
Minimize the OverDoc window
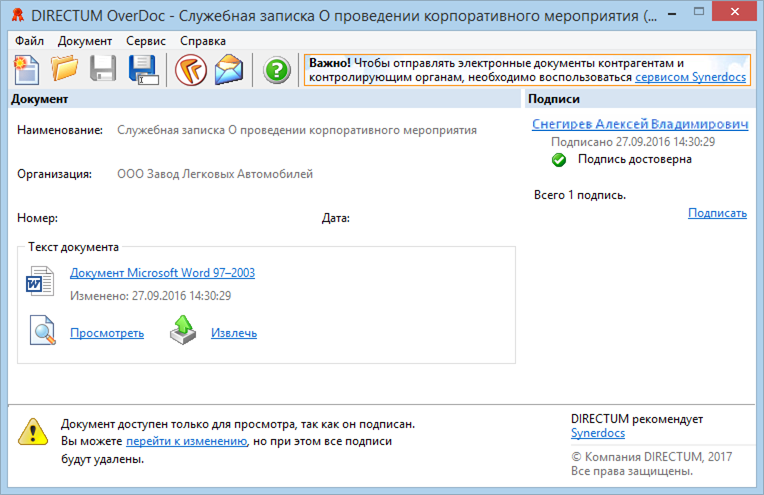point(672,13)
